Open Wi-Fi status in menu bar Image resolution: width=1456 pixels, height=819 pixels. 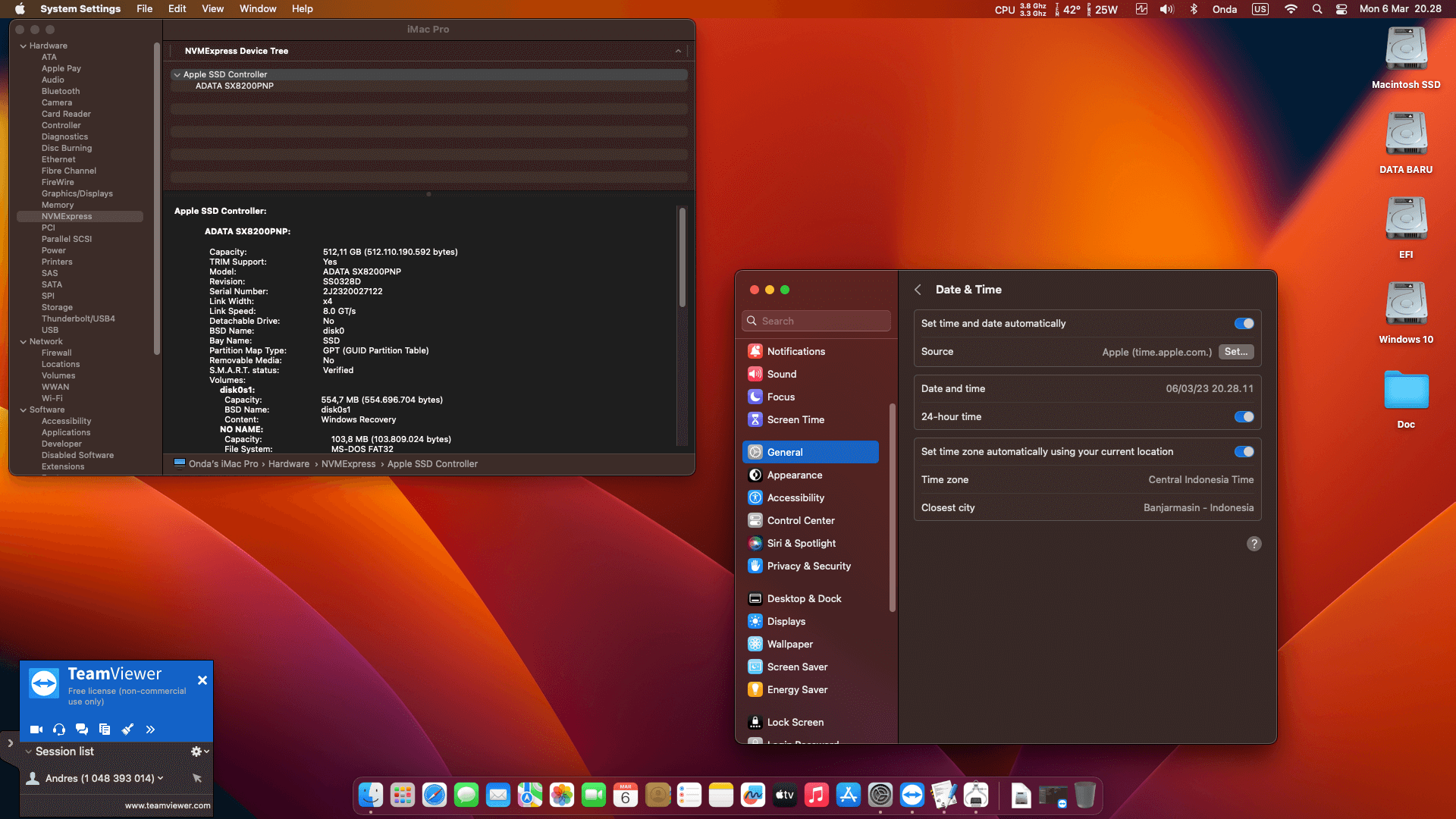1291,9
